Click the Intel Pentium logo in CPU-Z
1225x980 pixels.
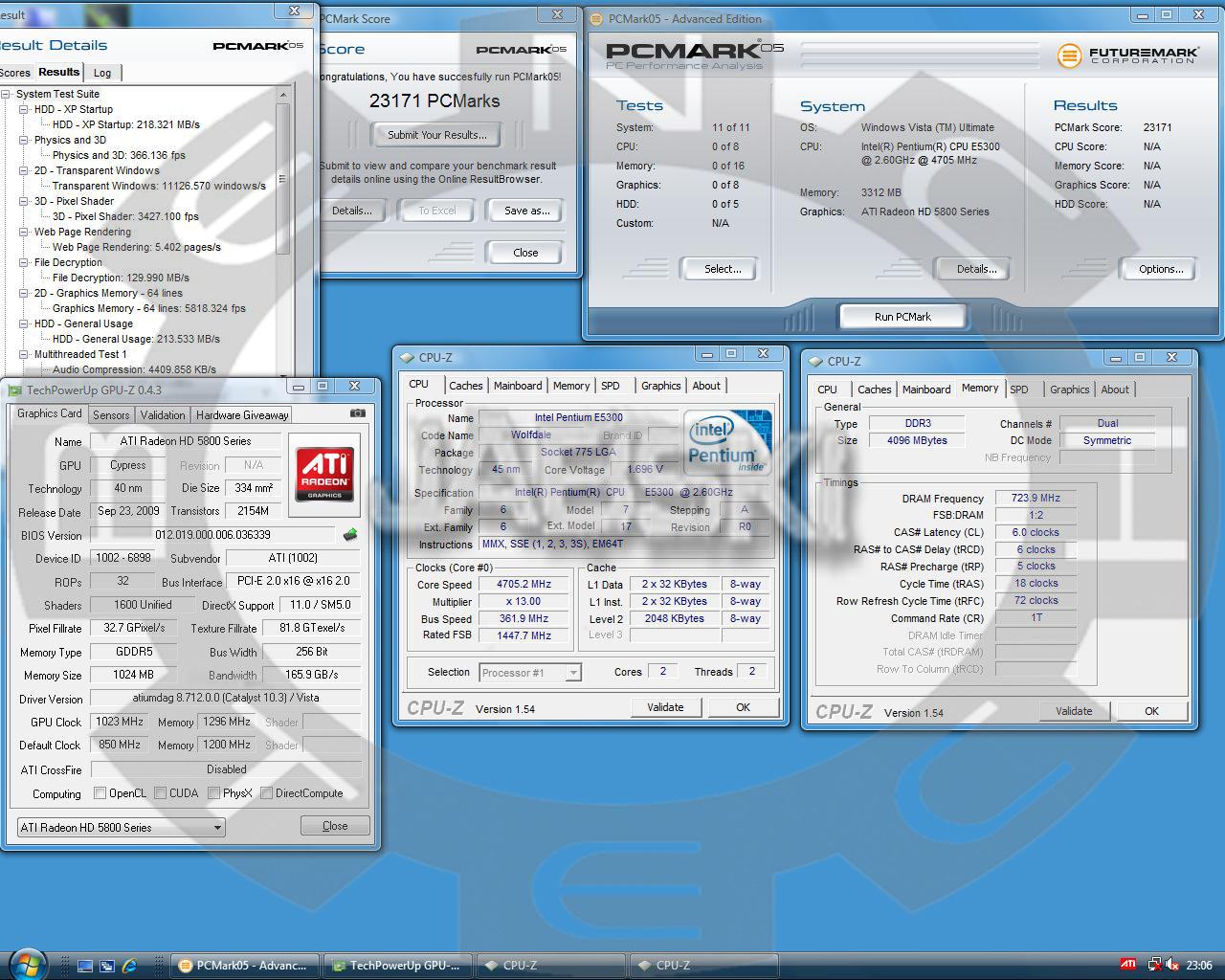tap(728, 443)
